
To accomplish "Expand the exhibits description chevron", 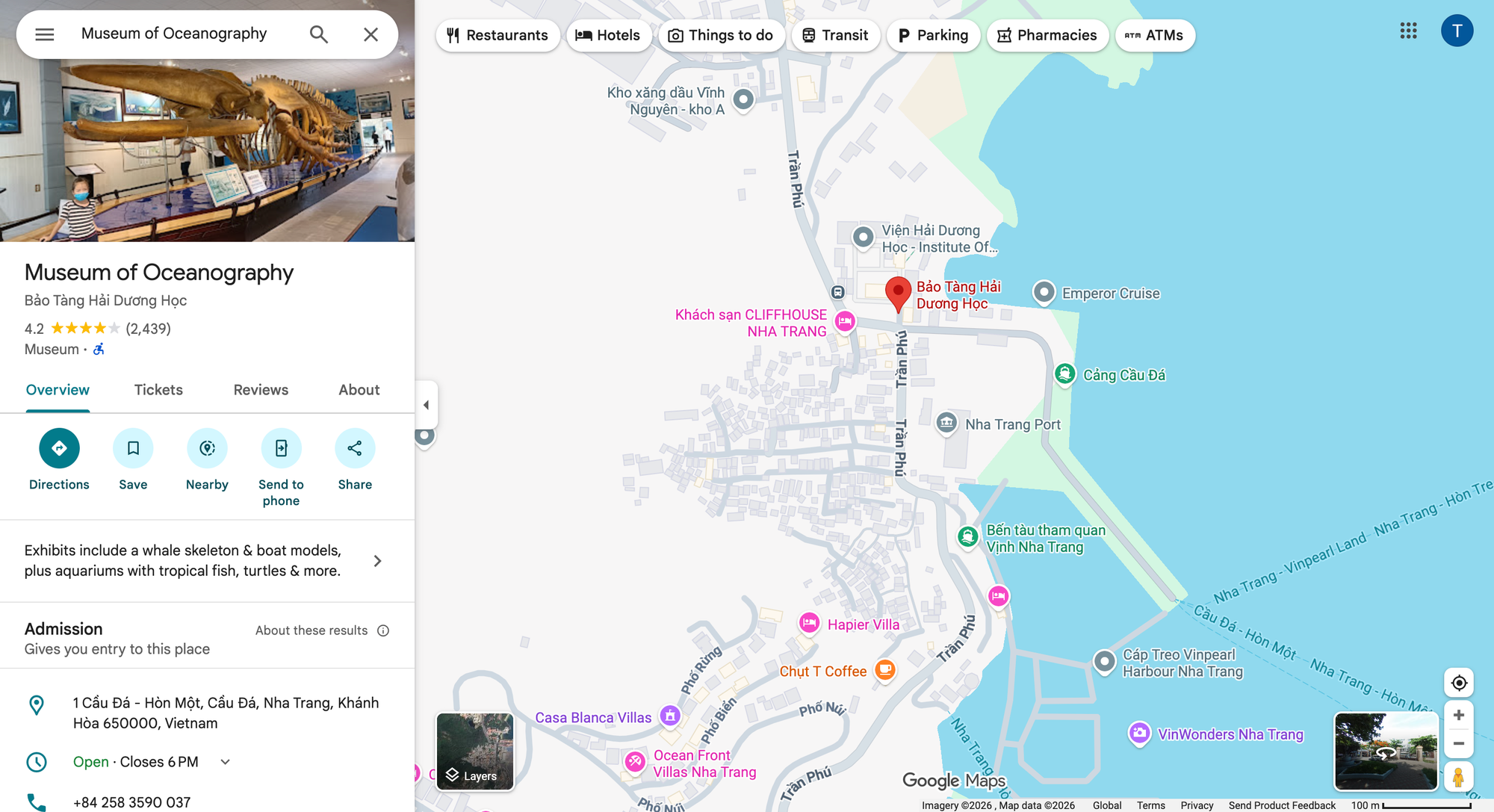I will coord(377,561).
